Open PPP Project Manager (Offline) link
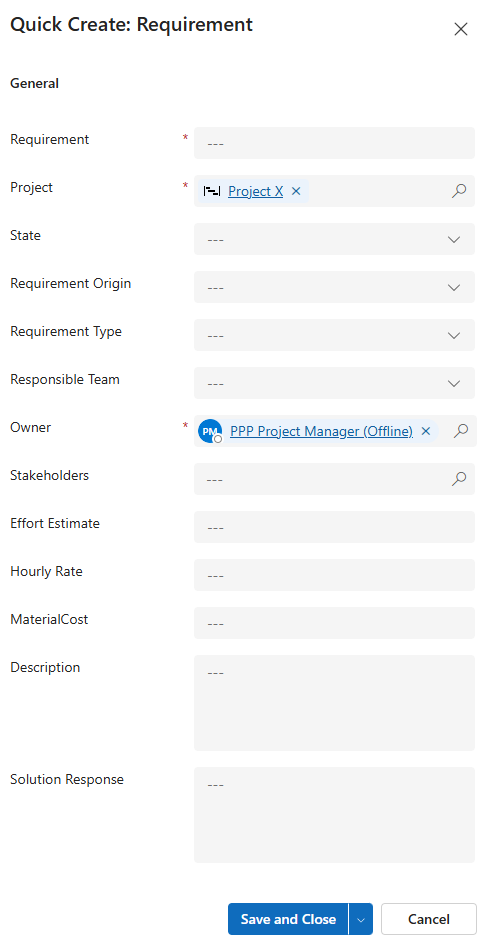Image resolution: width=486 pixels, height=944 pixels. tap(322, 431)
